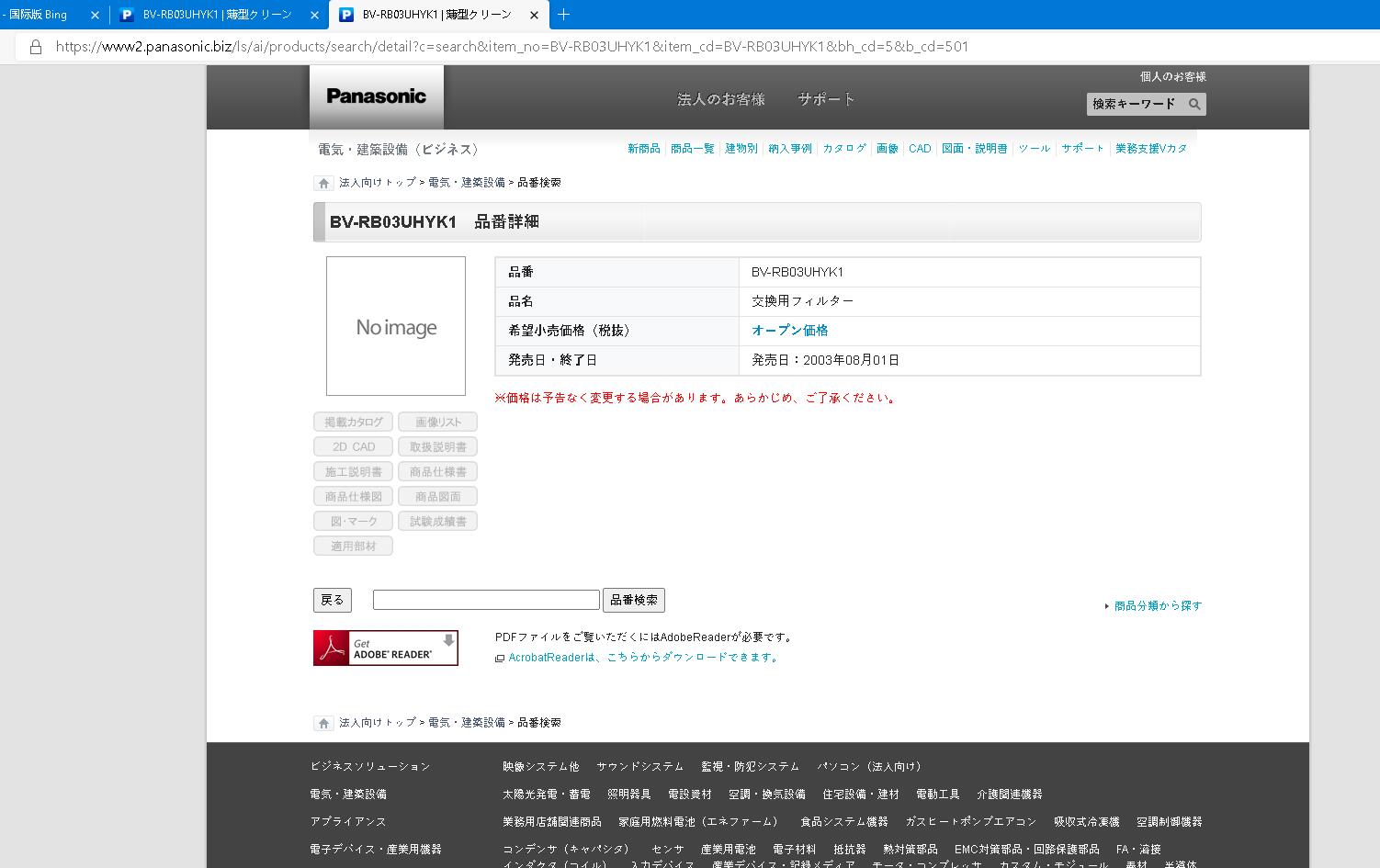1380x868 pixels.
Task: Open サポート link in sub navigation
Action: (1083, 149)
